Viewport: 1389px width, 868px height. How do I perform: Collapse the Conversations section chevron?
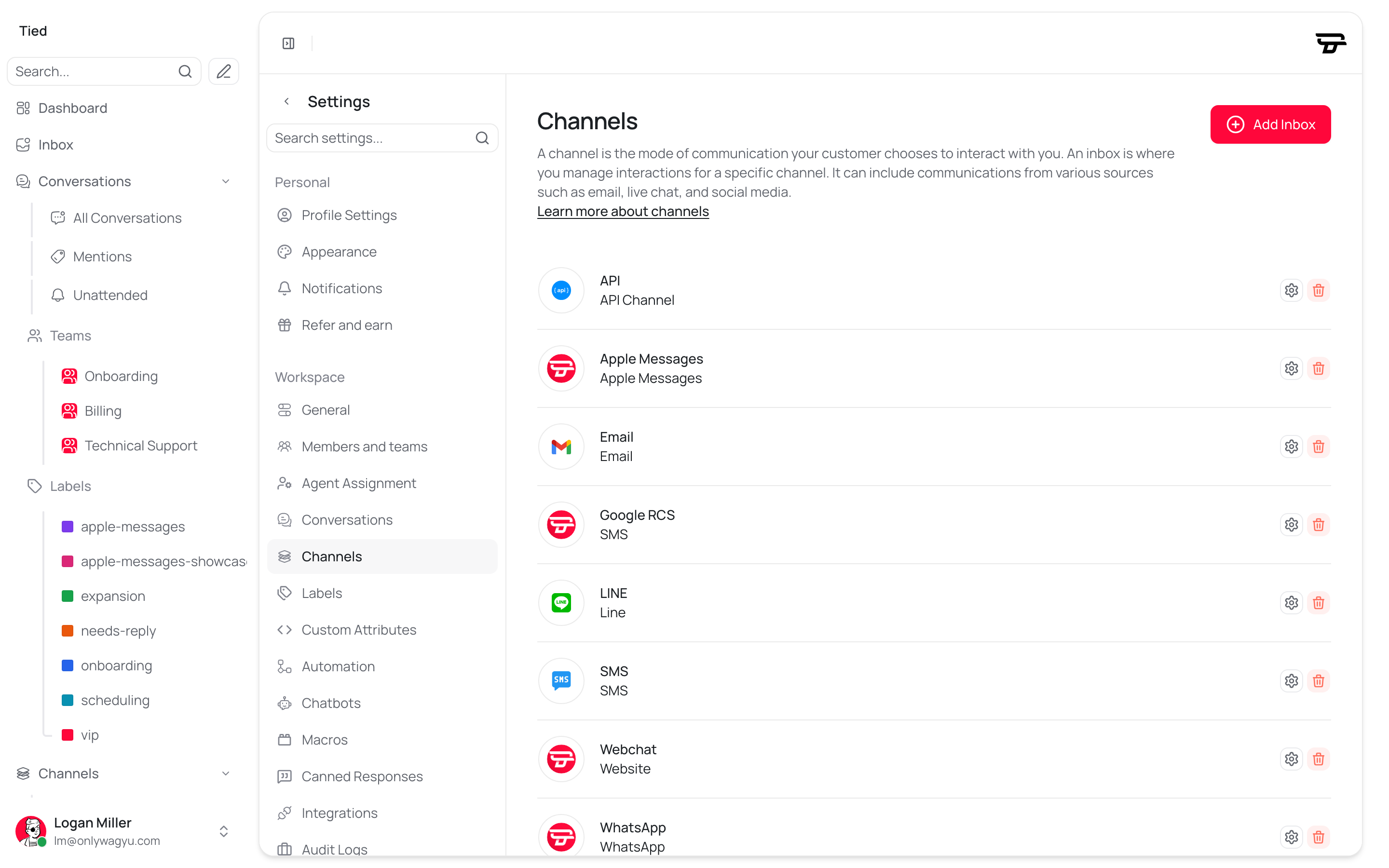(226, 181)
